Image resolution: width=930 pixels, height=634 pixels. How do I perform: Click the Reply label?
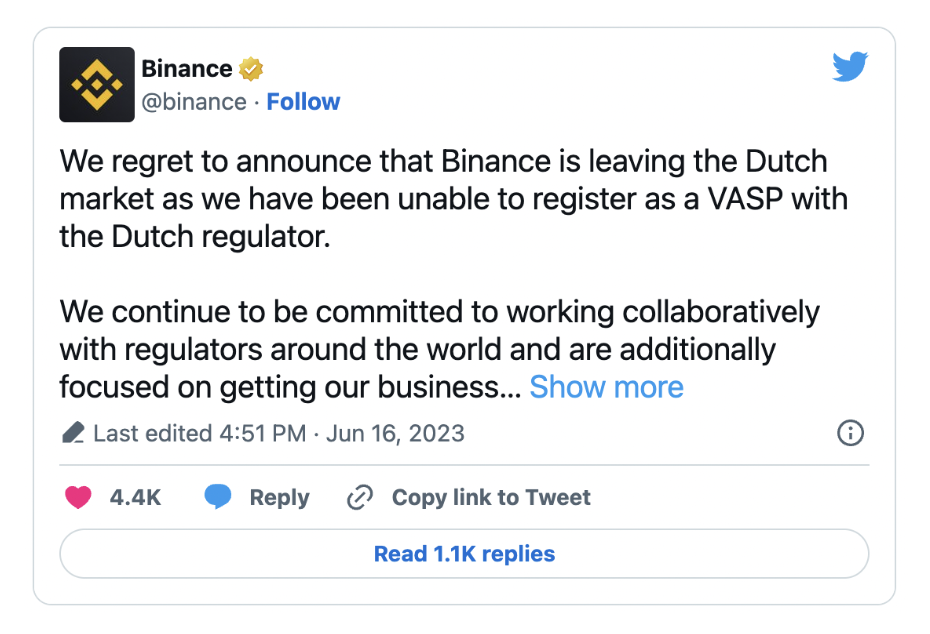279,498
